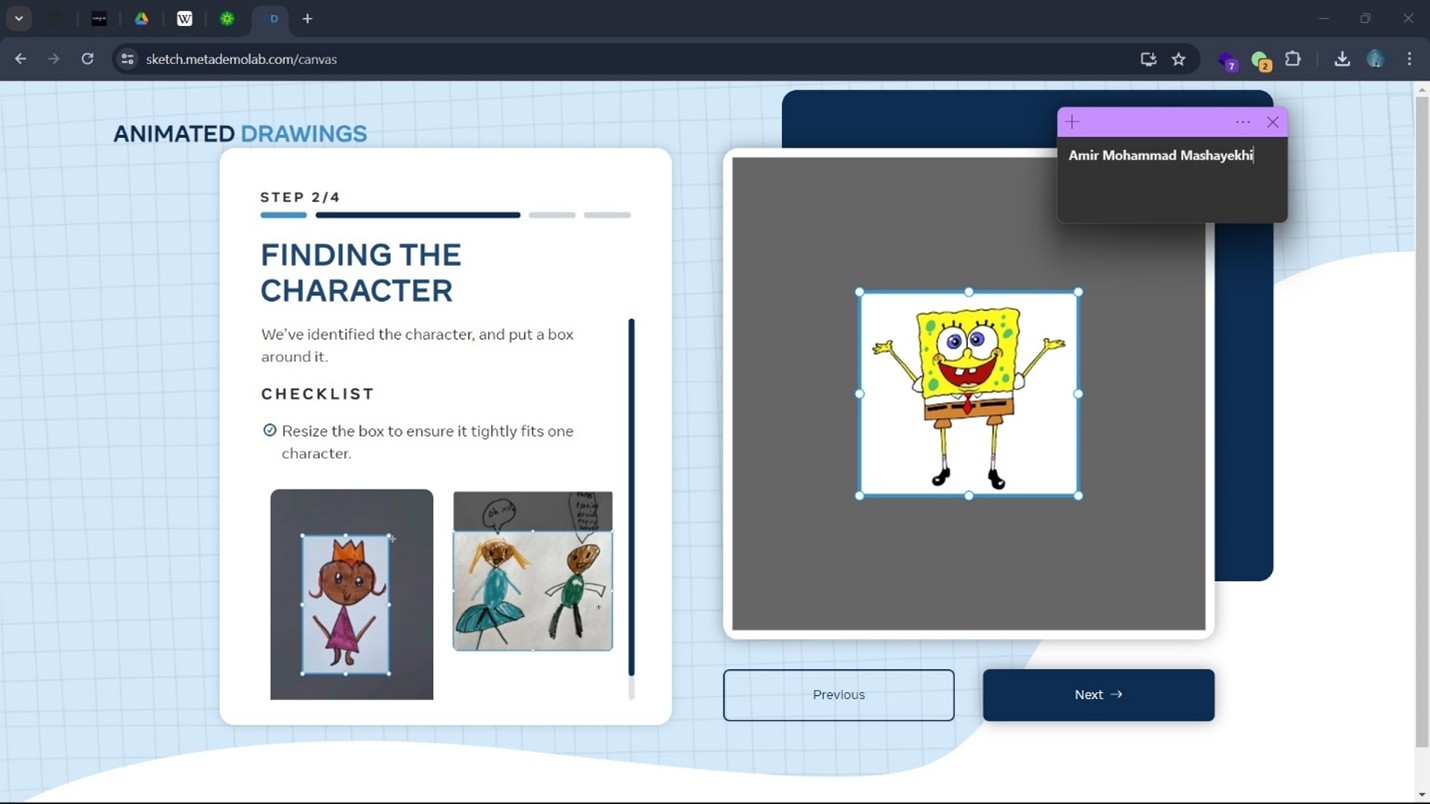Screen dimensions: 1430x804
Task: Click the CHECKLIST heading
Action: click(x=318, y=394)
